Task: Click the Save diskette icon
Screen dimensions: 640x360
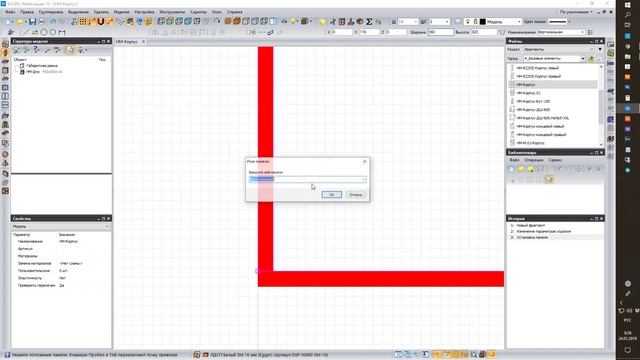Action: click(32, 22)
